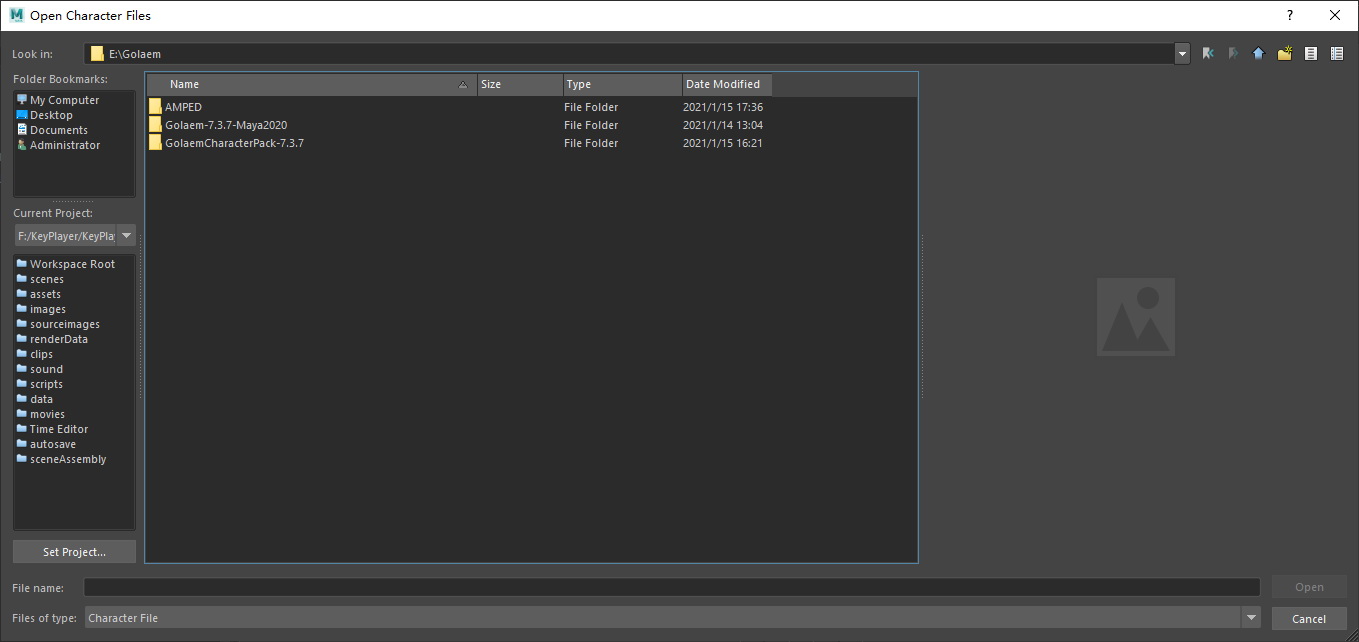Viewport: 1359px width, 642px height.
Task: Click the Workspace Root folder icon
Action: 22,264
